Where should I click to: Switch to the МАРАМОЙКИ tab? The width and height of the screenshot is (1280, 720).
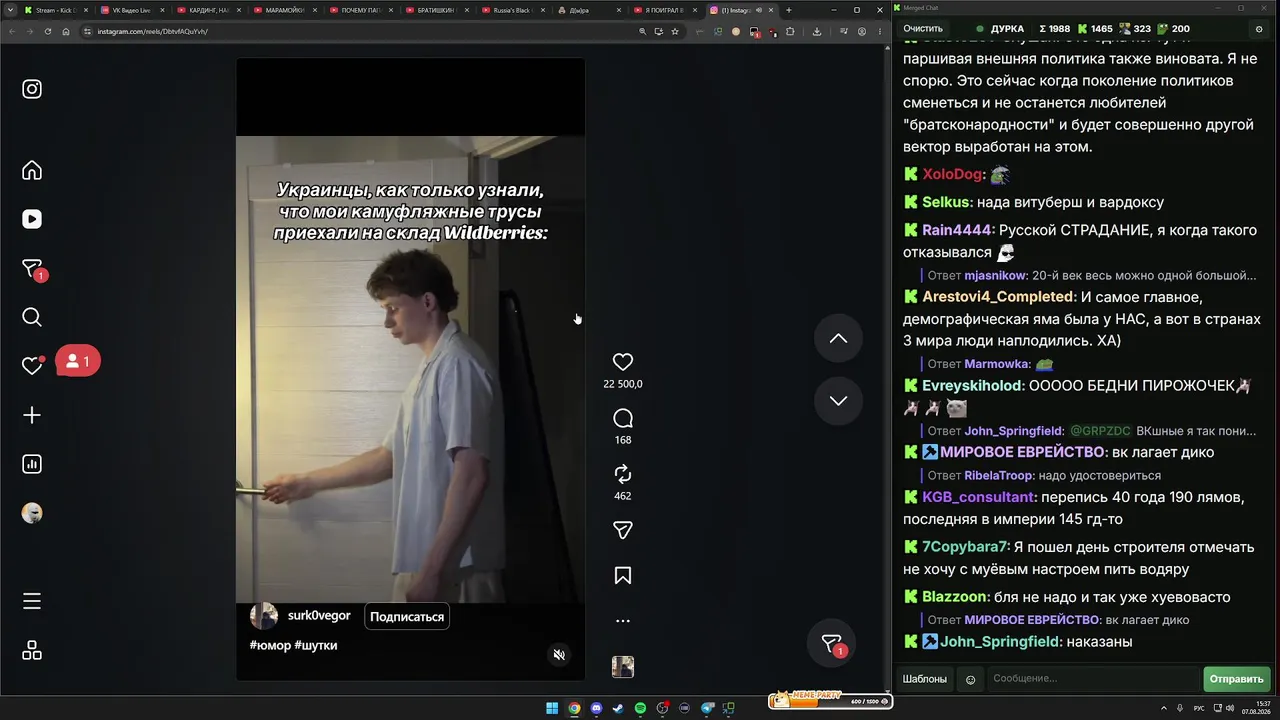[284, 10]
